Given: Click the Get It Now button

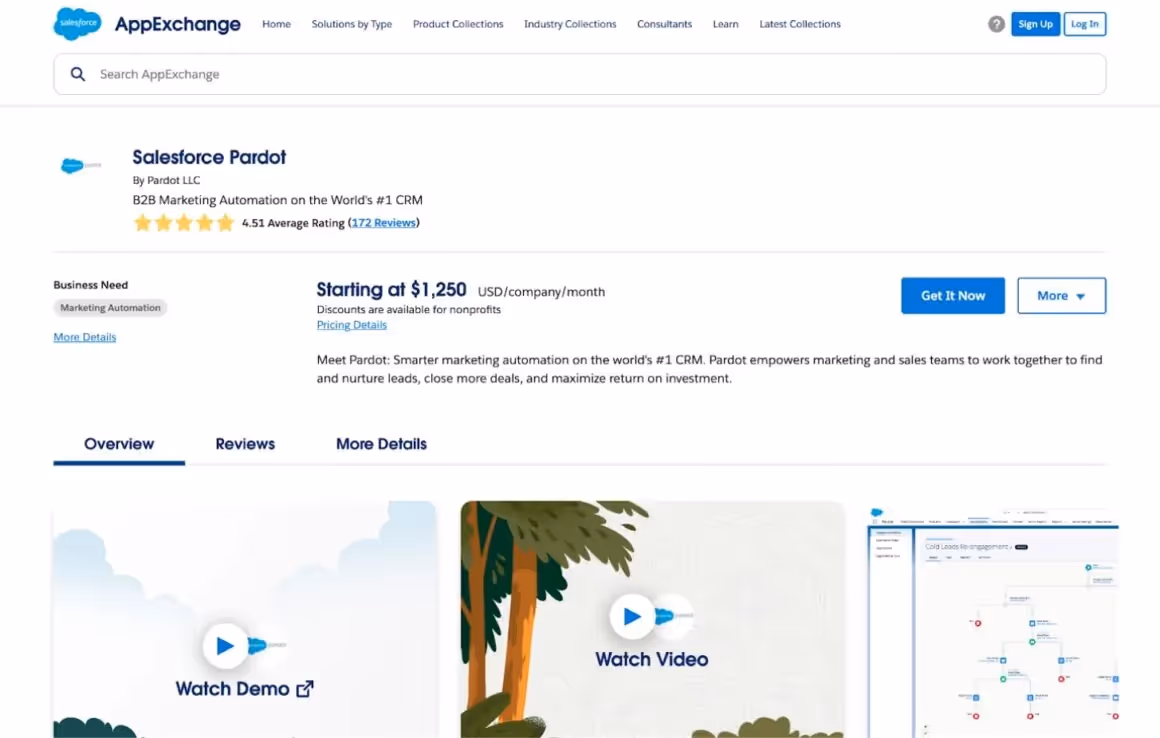Looking at the screenshot, I should (x=953, y=296).
